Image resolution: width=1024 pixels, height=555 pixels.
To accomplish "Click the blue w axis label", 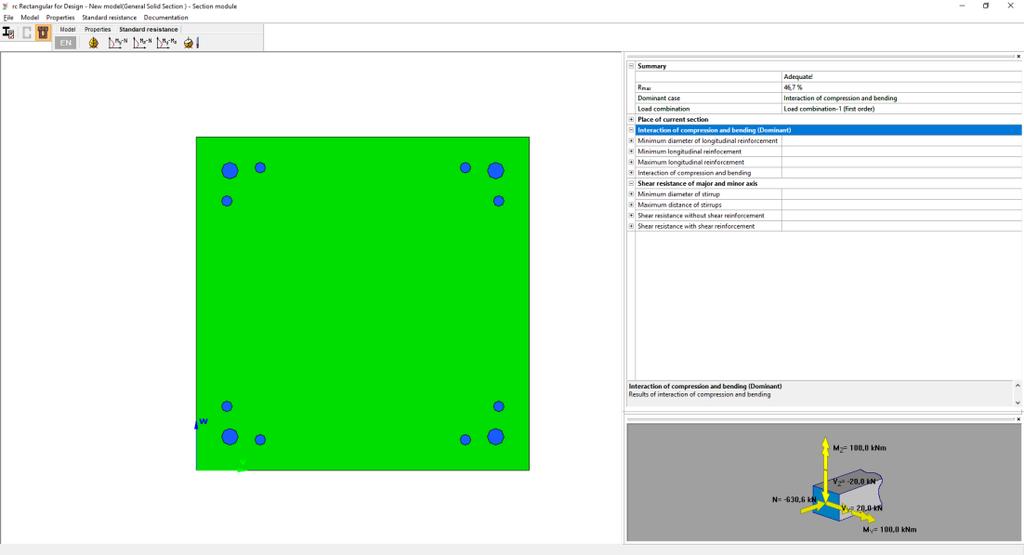I will coord(203,421).
